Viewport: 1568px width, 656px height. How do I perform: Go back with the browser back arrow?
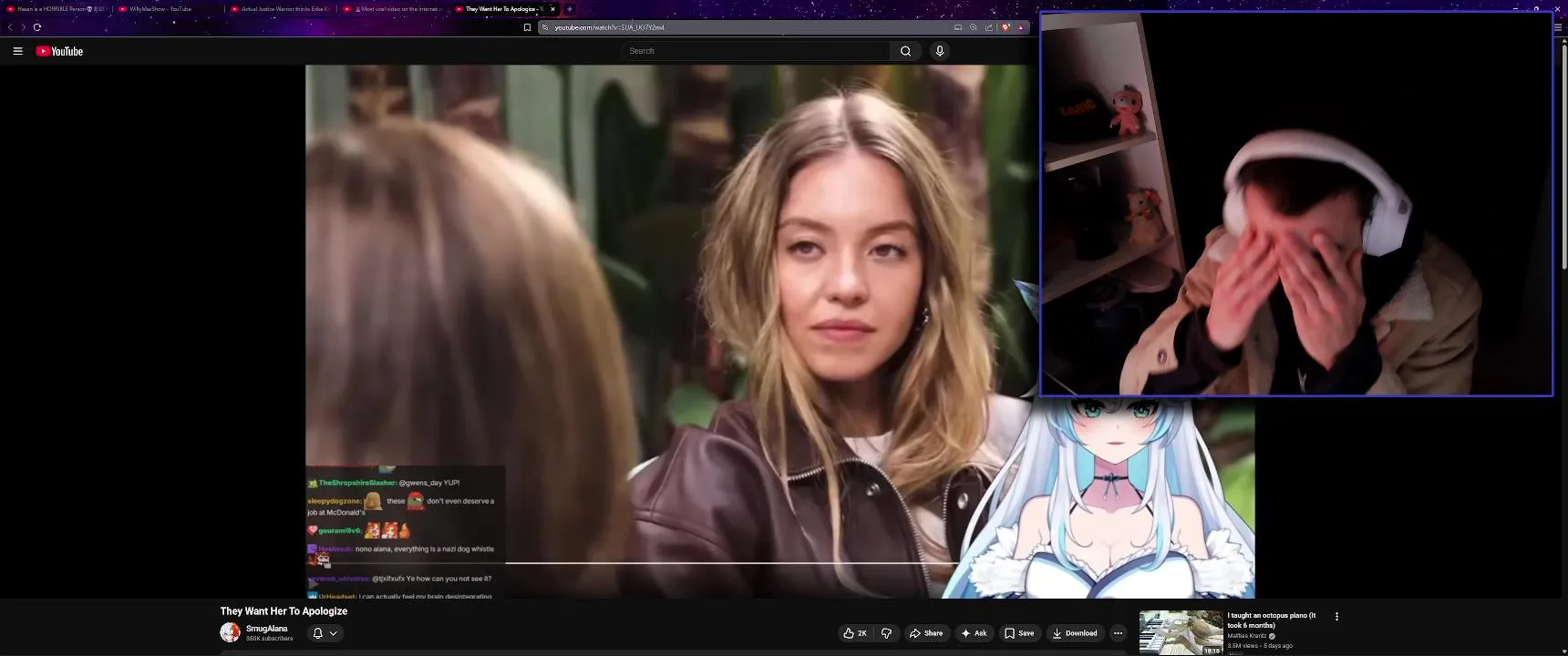[10, 27]
